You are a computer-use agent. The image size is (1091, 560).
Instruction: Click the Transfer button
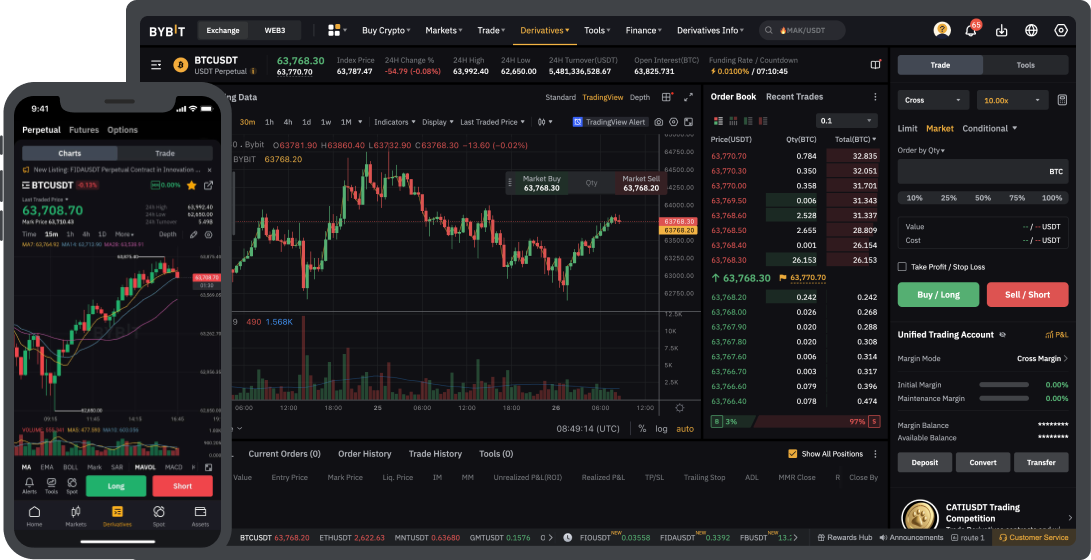pyautogui.click(x=1041, y=462)
